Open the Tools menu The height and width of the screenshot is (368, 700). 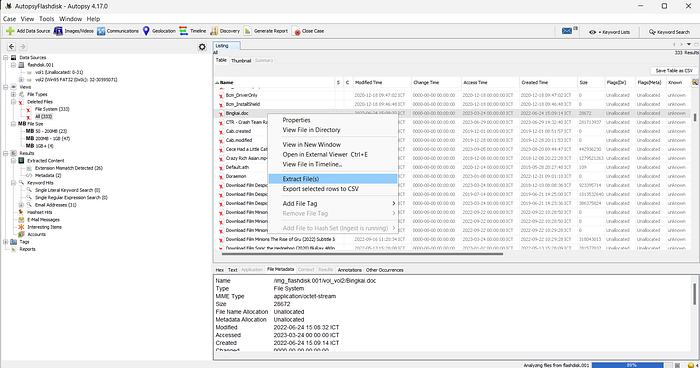(x=46, y=19)
